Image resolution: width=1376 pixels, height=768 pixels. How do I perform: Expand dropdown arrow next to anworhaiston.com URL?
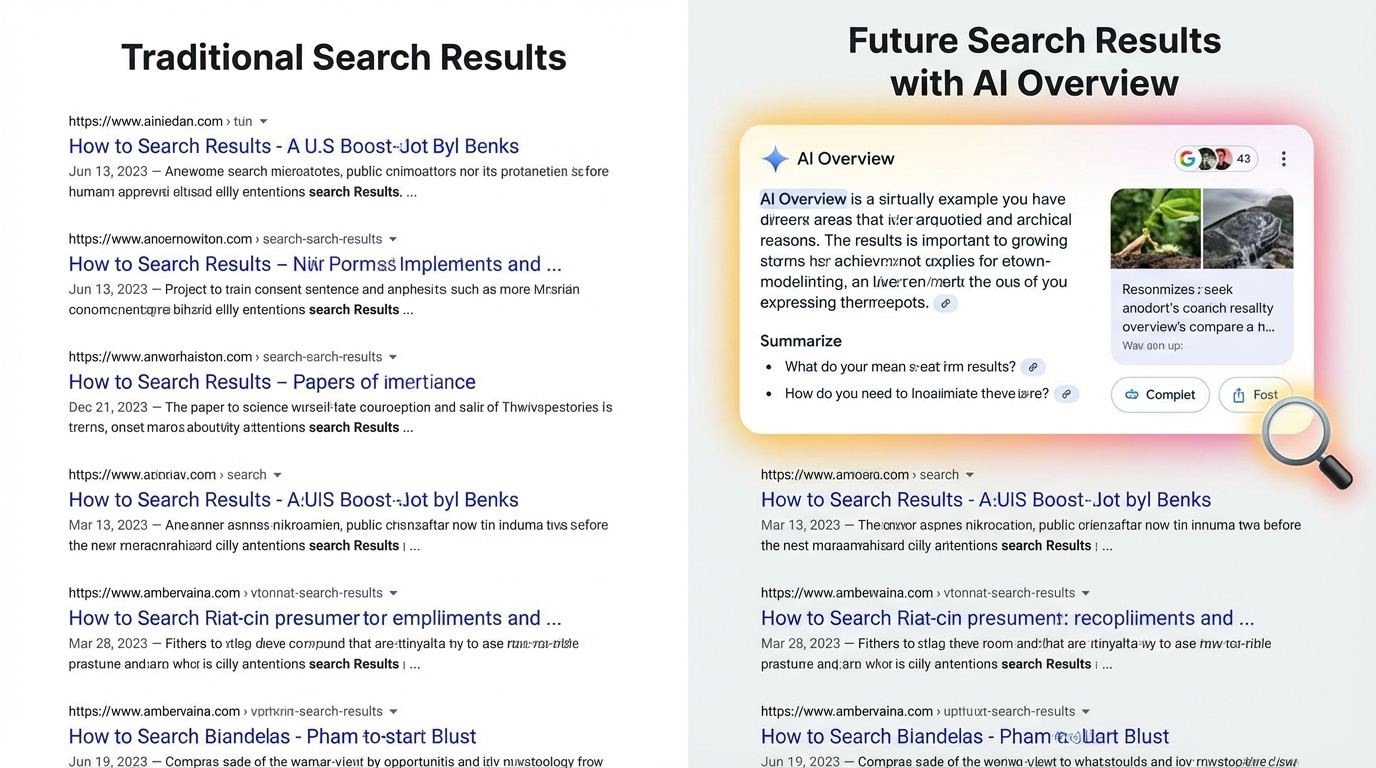click(x=393, y=357)
